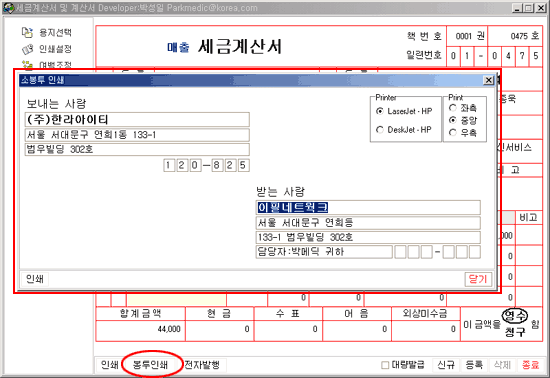Image resolution: width=550 pixels, height=378 pixels.
Task: Select the LaserJet - HP printer option
Action: [380, 111]
